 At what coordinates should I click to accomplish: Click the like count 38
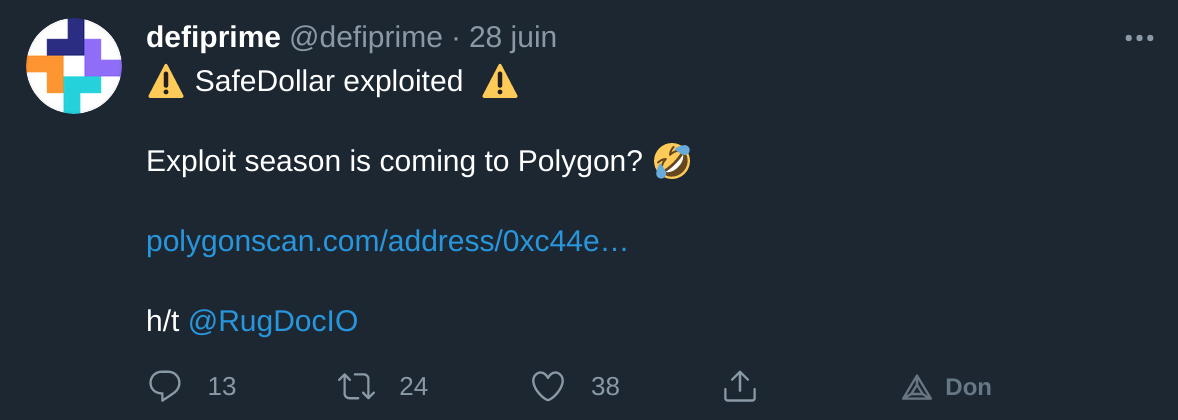pyautogui.click(x=605, y=386)
